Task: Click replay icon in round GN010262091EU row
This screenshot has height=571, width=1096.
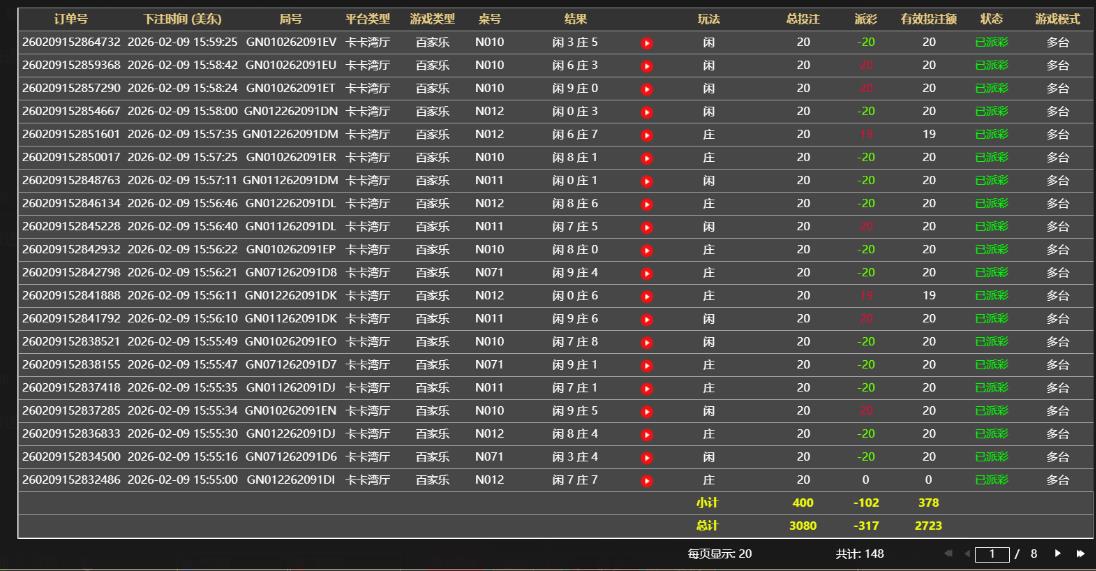Action: pos(646,66)
